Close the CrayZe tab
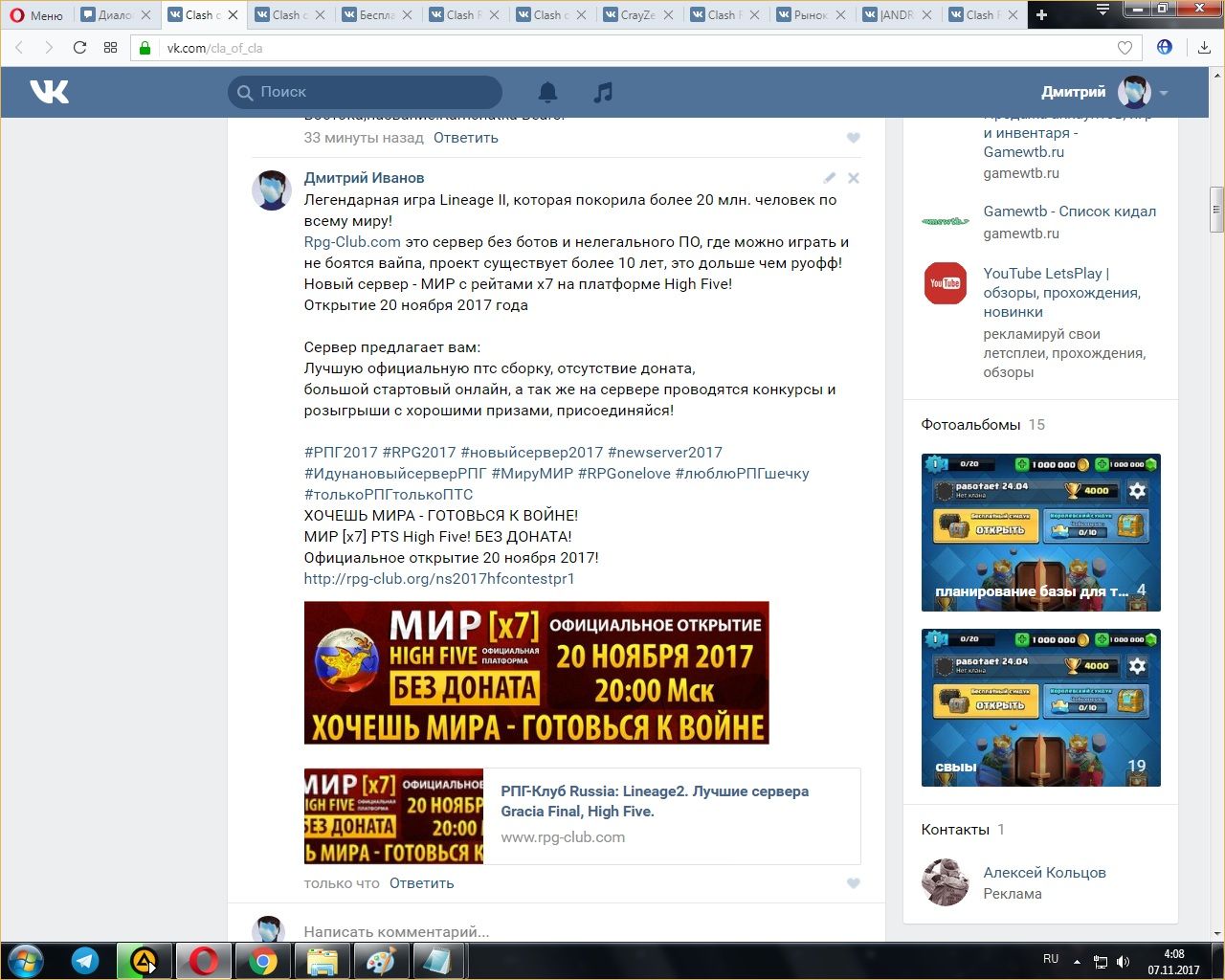Screen dimensions: 1225x980 tap(668, 15)
